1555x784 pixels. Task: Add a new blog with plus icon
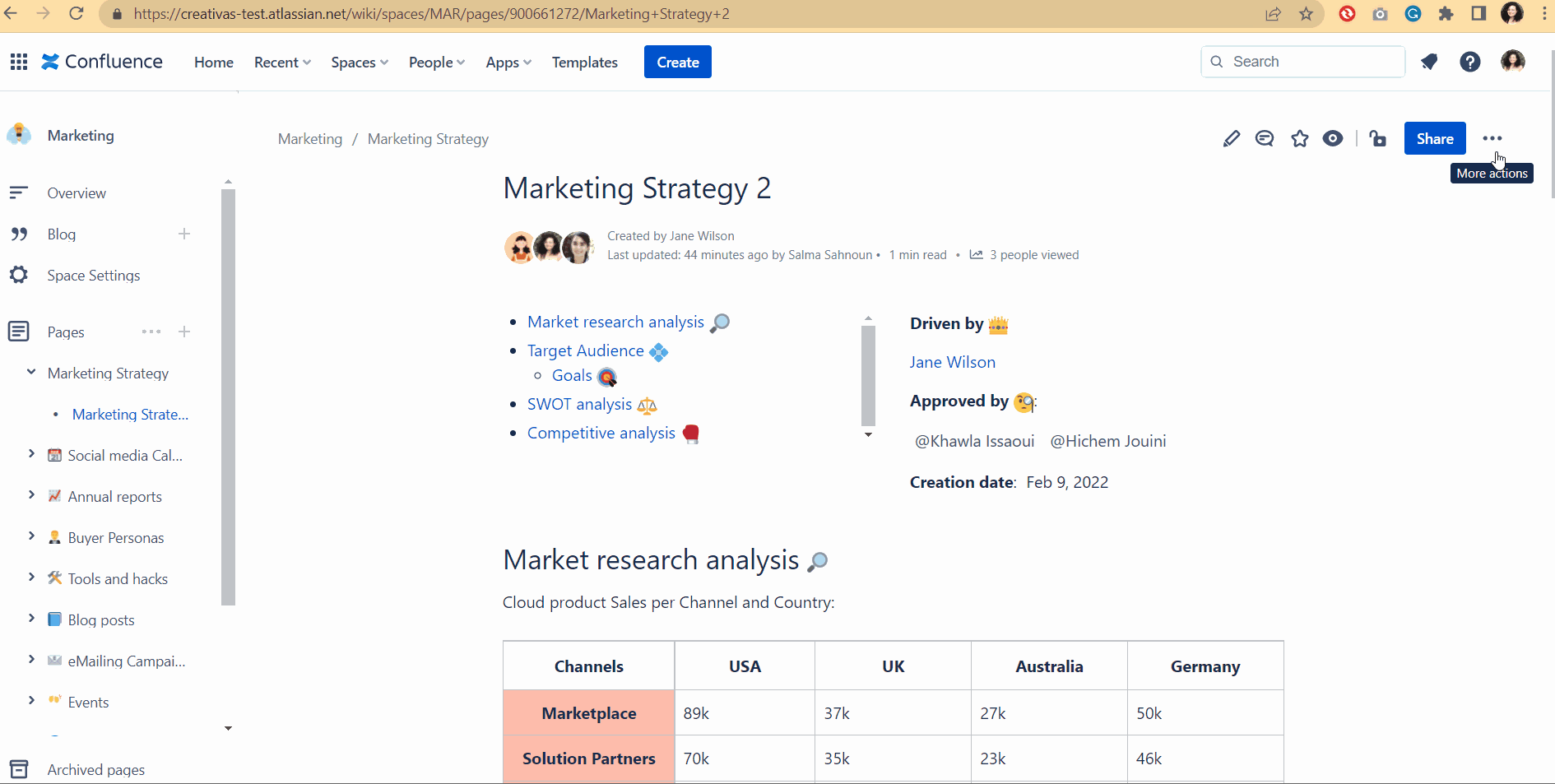(184, 234)
